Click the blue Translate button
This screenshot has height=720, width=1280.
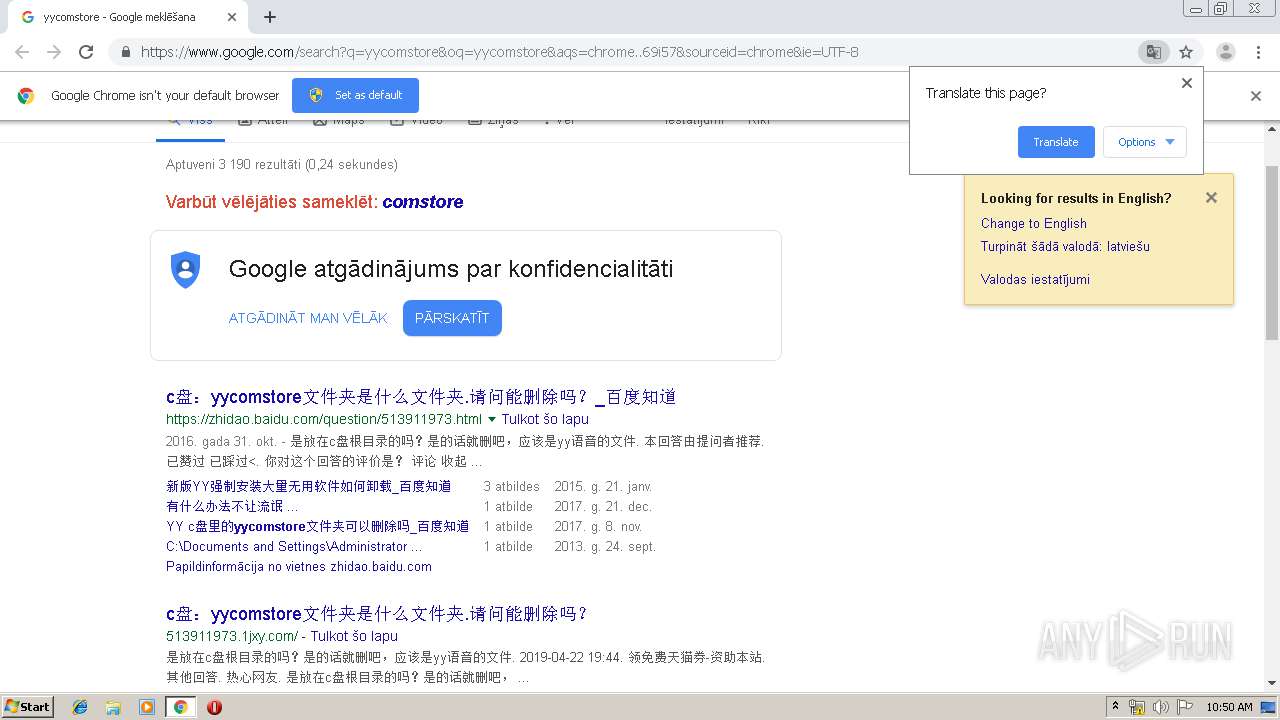1056,142
